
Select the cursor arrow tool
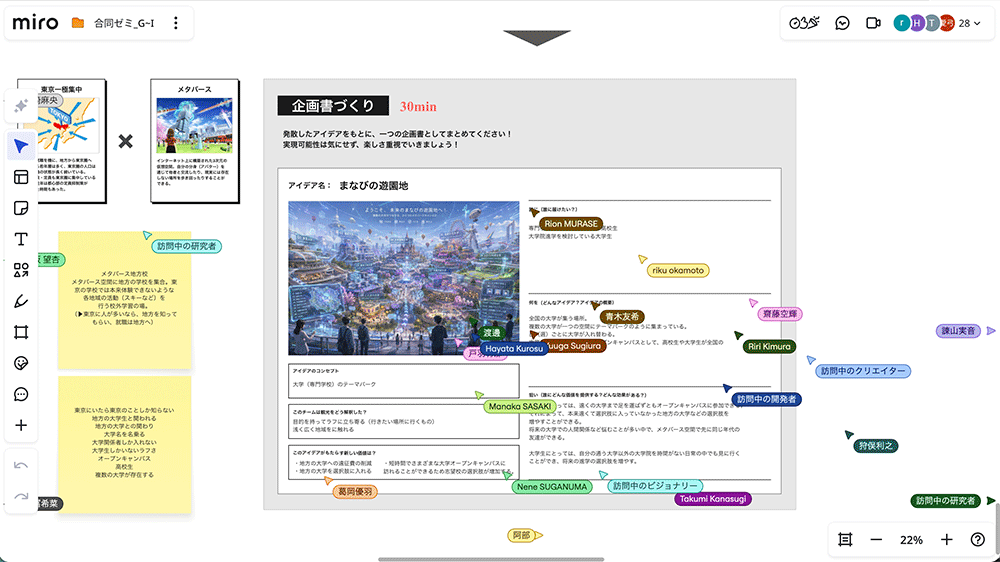pos(21,146)
